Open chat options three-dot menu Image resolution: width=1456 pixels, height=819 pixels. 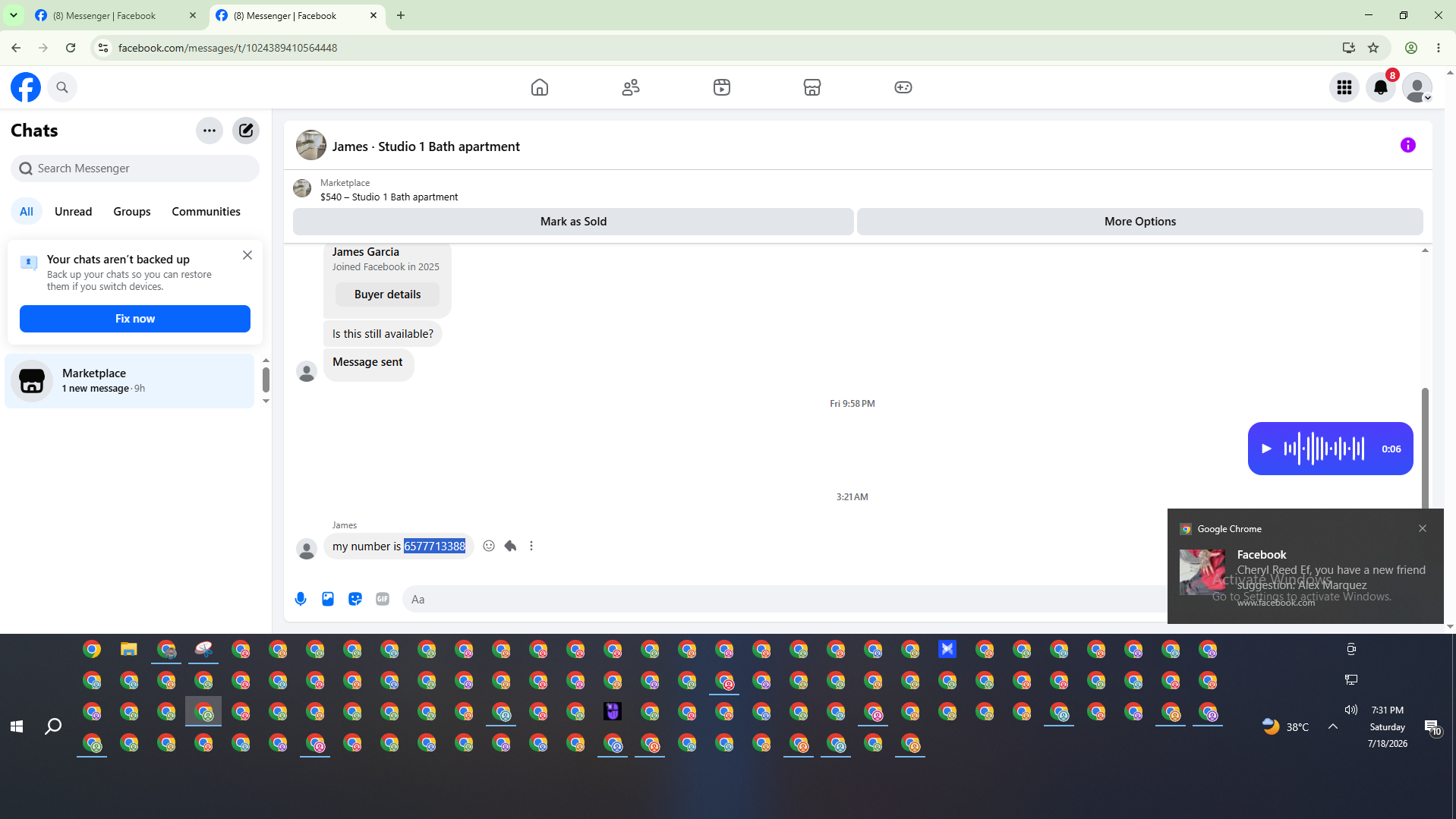coord(210,131)
